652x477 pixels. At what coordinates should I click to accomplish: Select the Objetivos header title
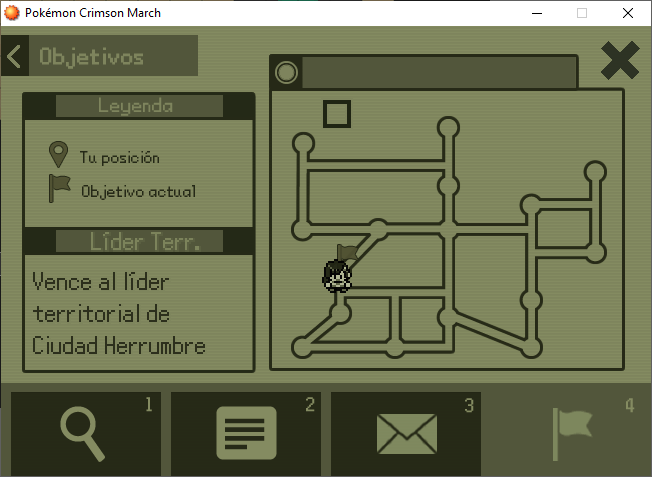point(92,57)
